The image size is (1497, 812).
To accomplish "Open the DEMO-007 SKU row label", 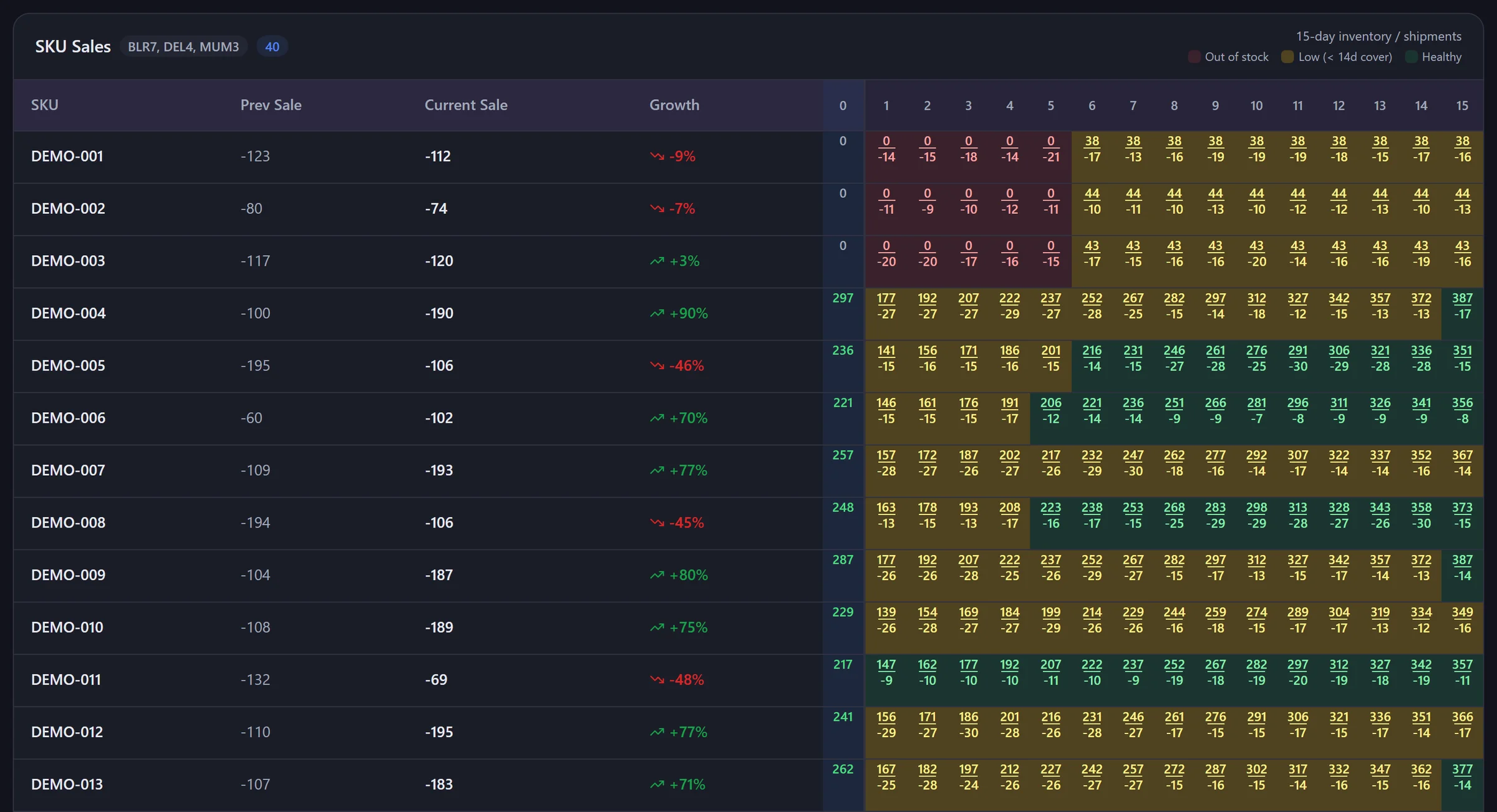I will point(68,470).
